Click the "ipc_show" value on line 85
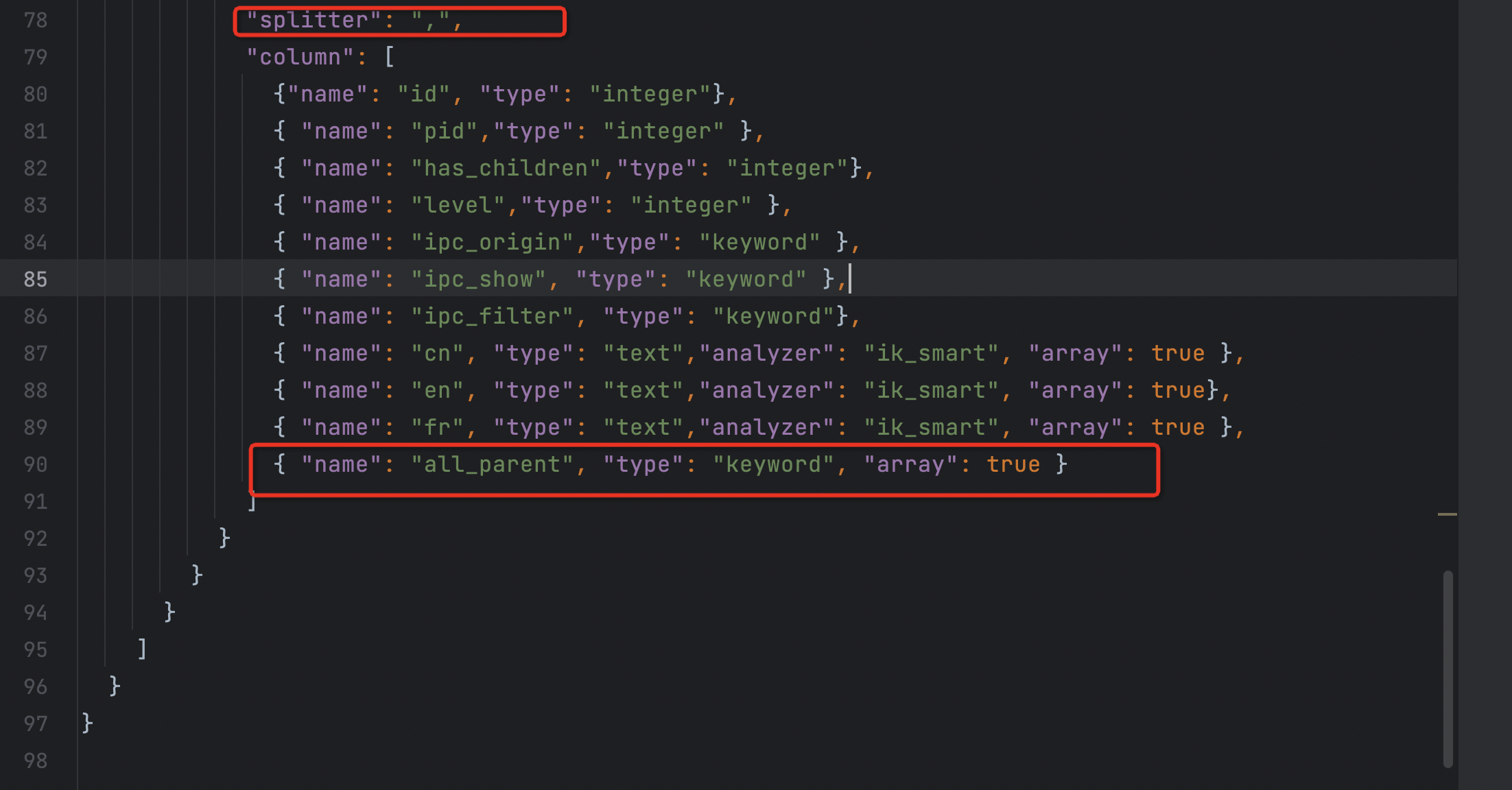1512x790 pixels. pos(478,279)
